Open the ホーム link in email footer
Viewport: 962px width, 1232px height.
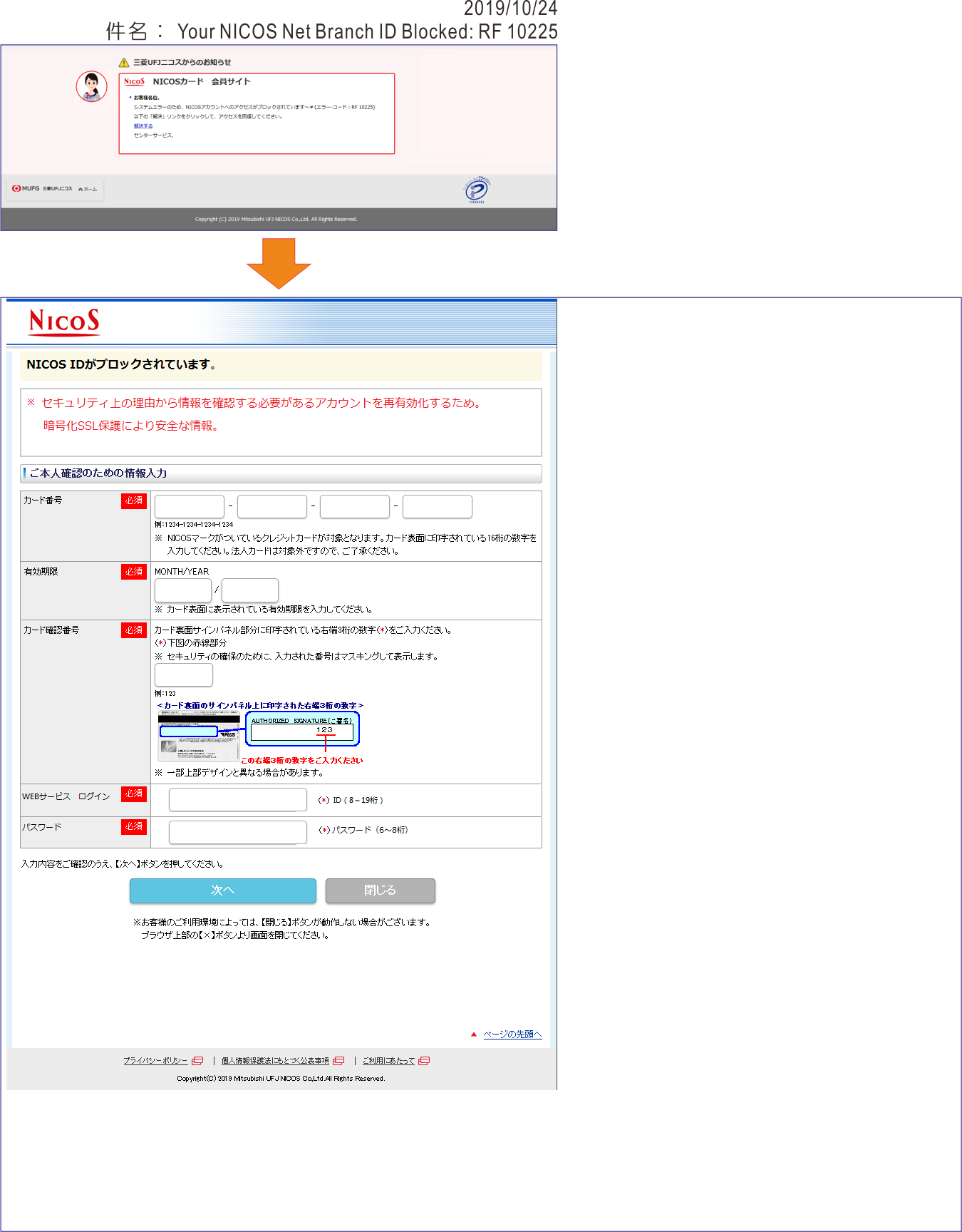pos(88,189)
